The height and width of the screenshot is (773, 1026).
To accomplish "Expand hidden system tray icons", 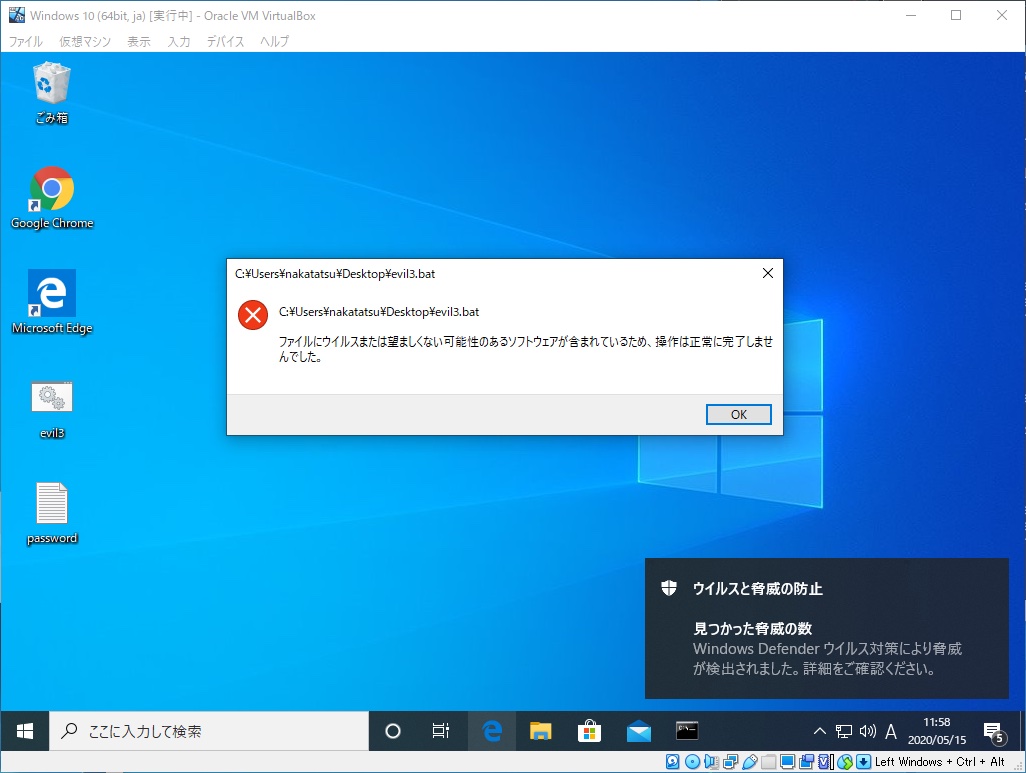I will click(819, 731).
